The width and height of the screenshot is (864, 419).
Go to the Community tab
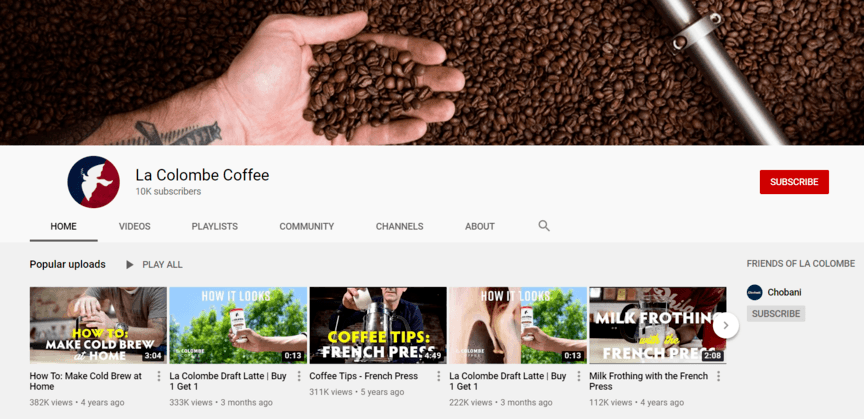307,227
